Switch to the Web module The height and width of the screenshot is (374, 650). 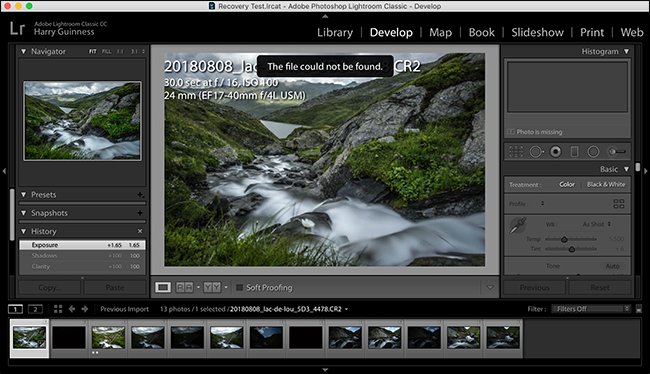[631, 32]
